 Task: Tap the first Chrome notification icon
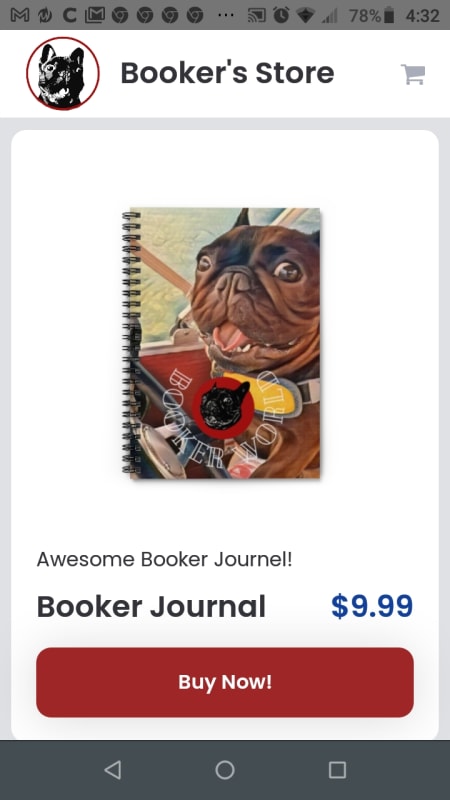click(x=120, y=15)
